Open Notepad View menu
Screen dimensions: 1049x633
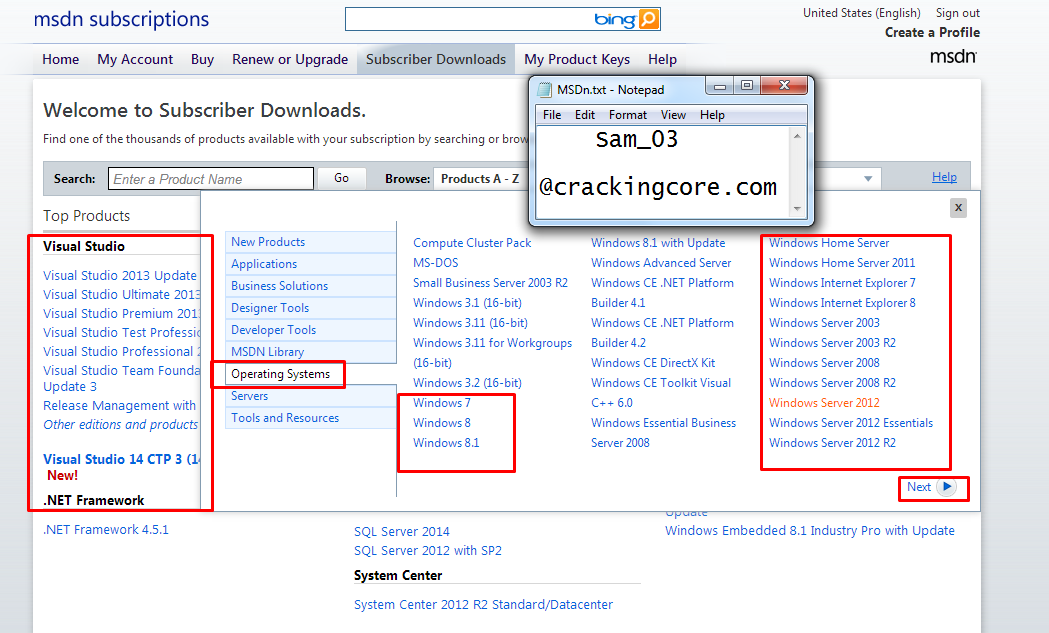tap(673, 115)
